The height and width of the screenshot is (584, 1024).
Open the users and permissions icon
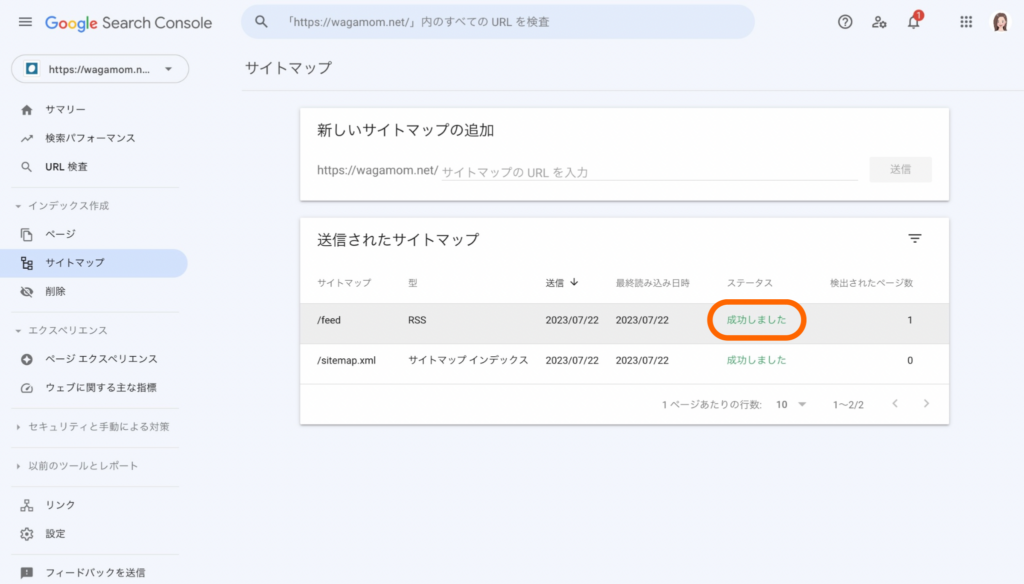pyautogui.click(x=879, y=22)
